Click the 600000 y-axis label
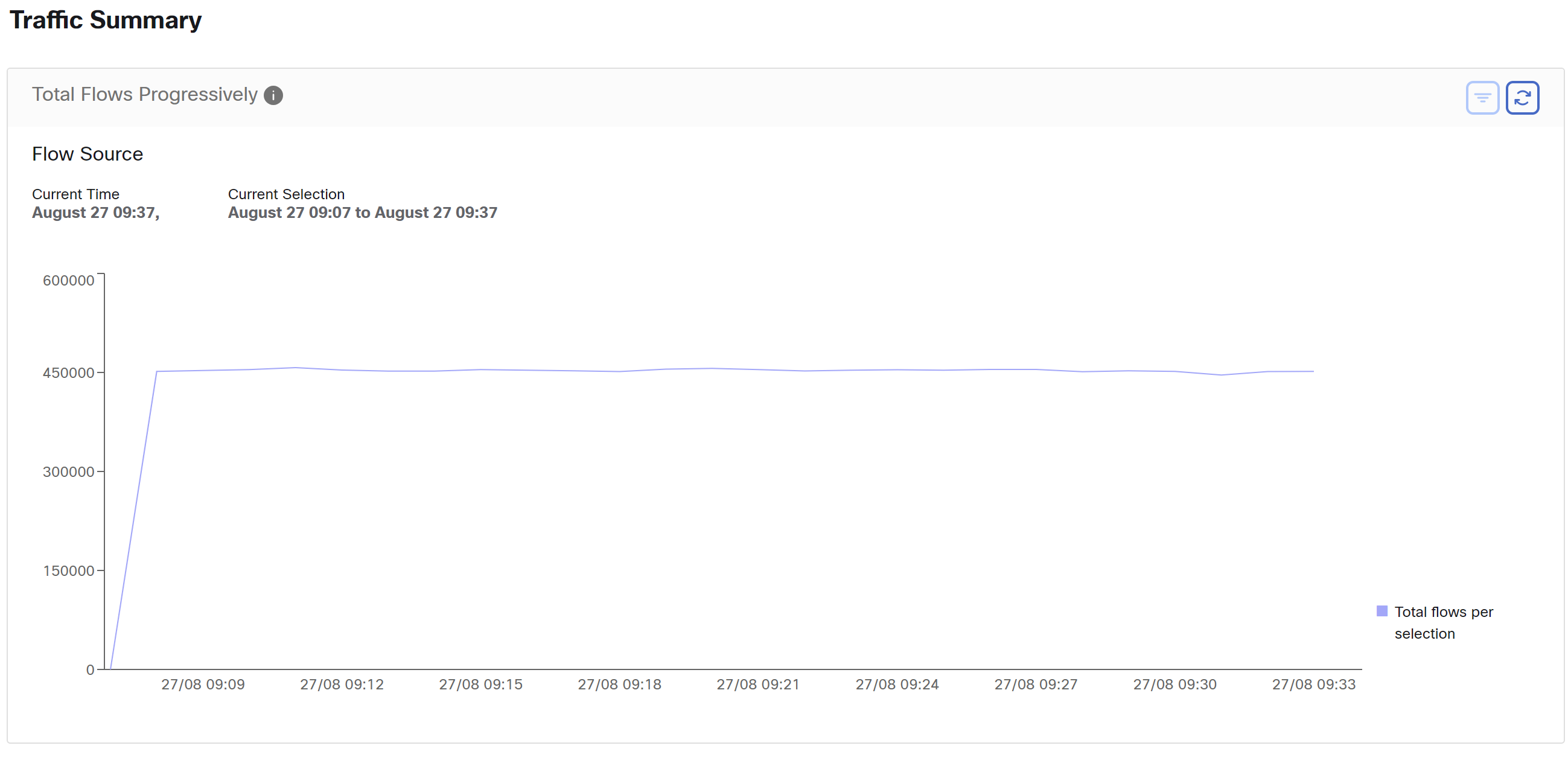 68,280
